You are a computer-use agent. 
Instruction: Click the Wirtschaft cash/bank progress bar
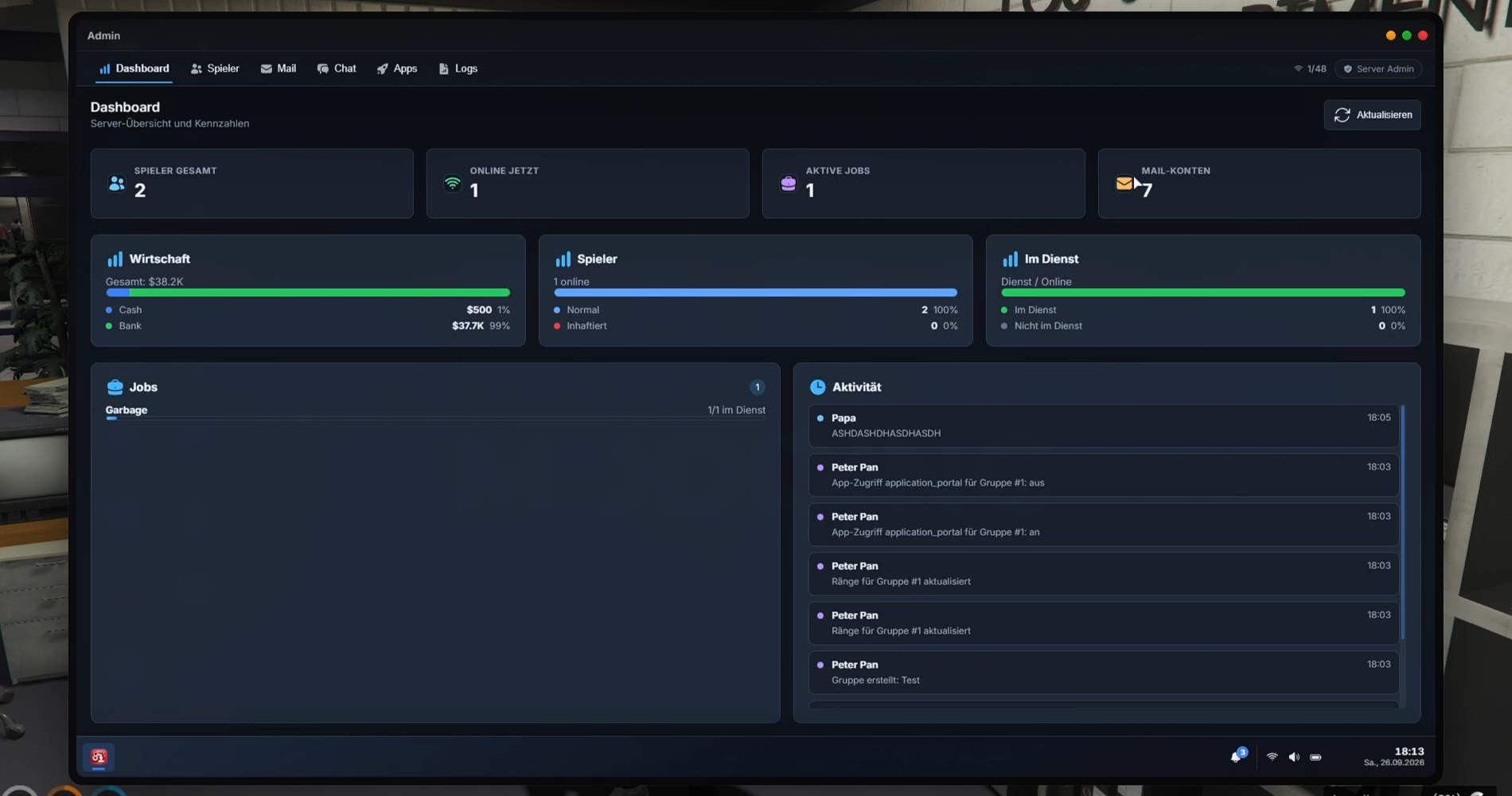coord(308,293)
